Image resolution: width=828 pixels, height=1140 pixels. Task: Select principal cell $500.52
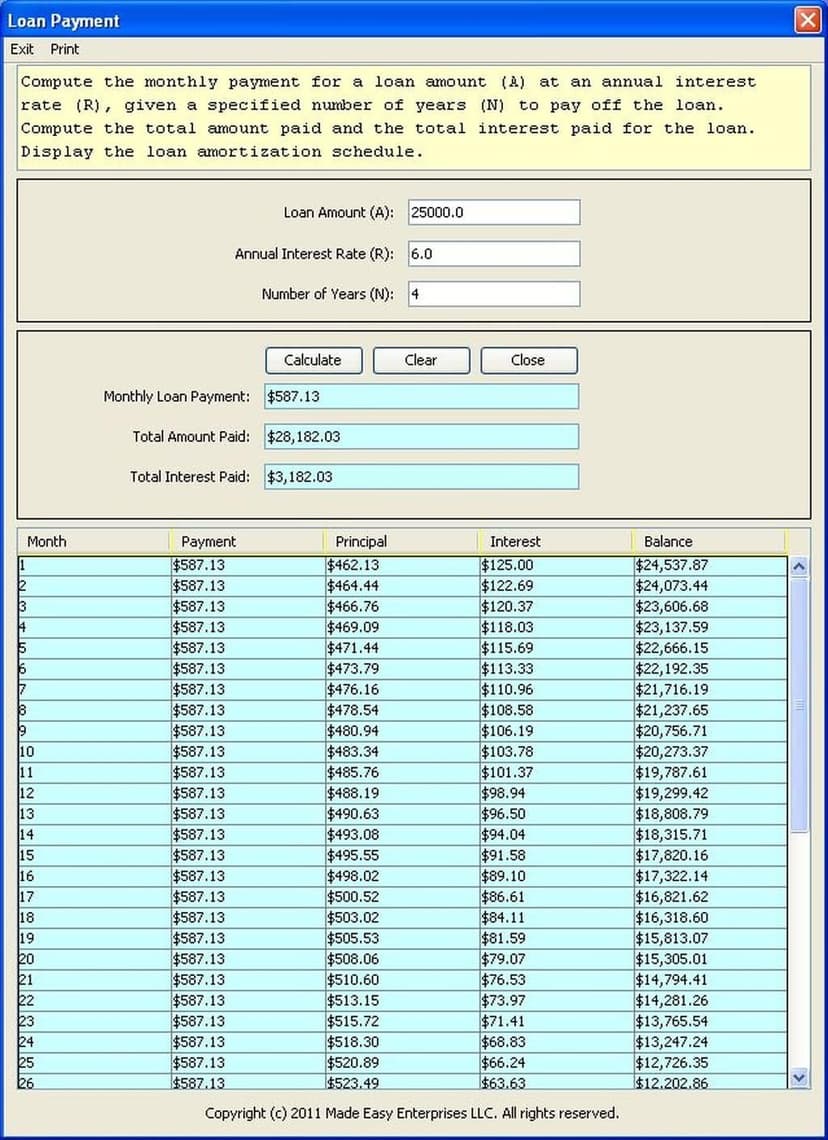(x=402, y=896)
